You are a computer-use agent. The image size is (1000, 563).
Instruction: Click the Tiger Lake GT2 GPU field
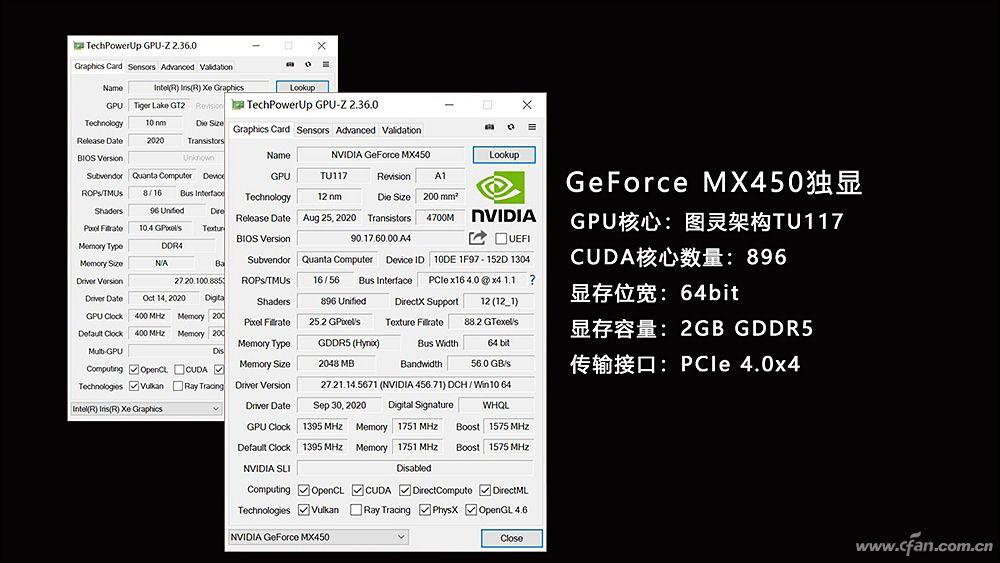coord(159,106)
